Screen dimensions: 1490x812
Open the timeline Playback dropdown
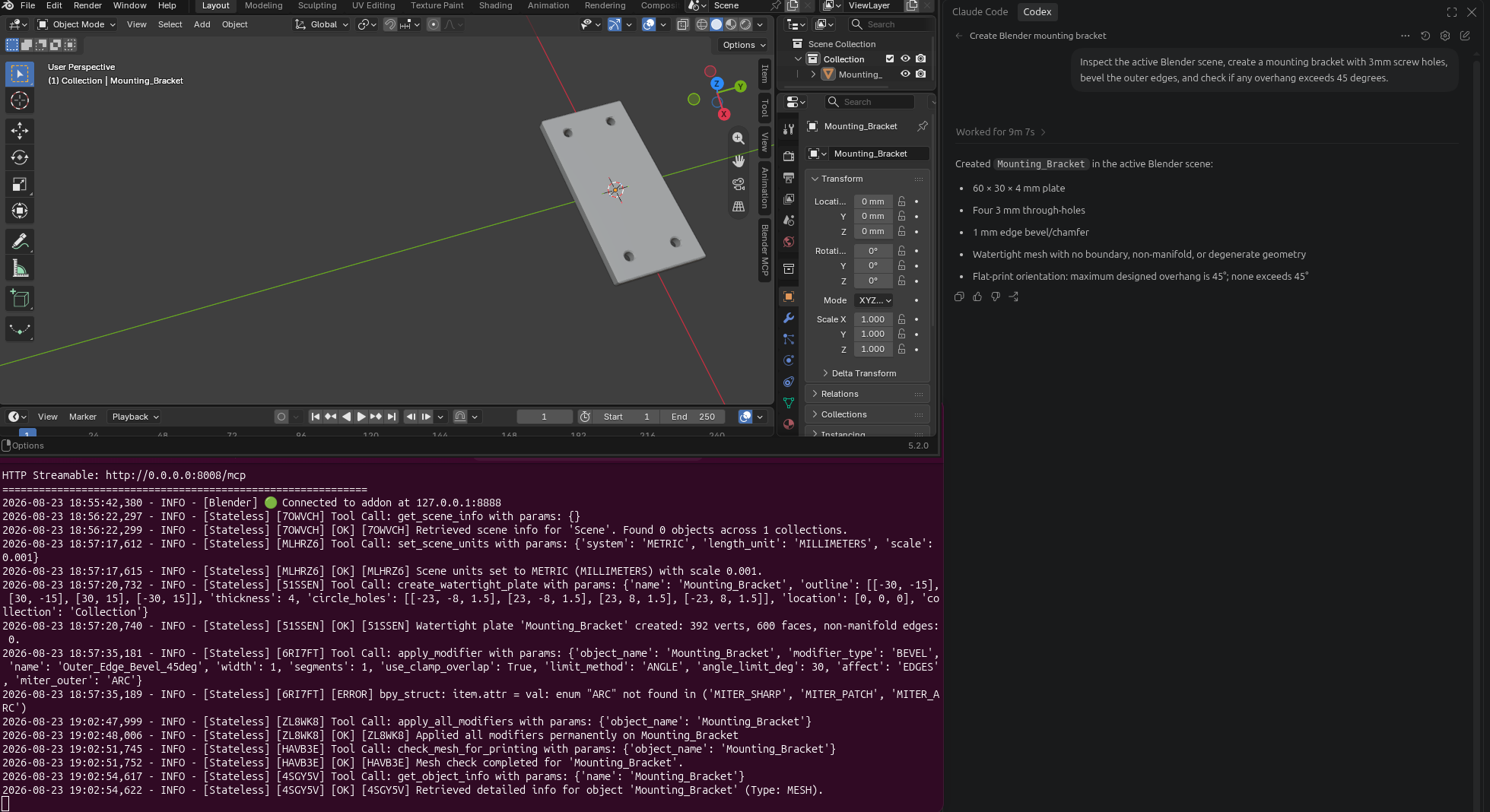pos(135,417)
